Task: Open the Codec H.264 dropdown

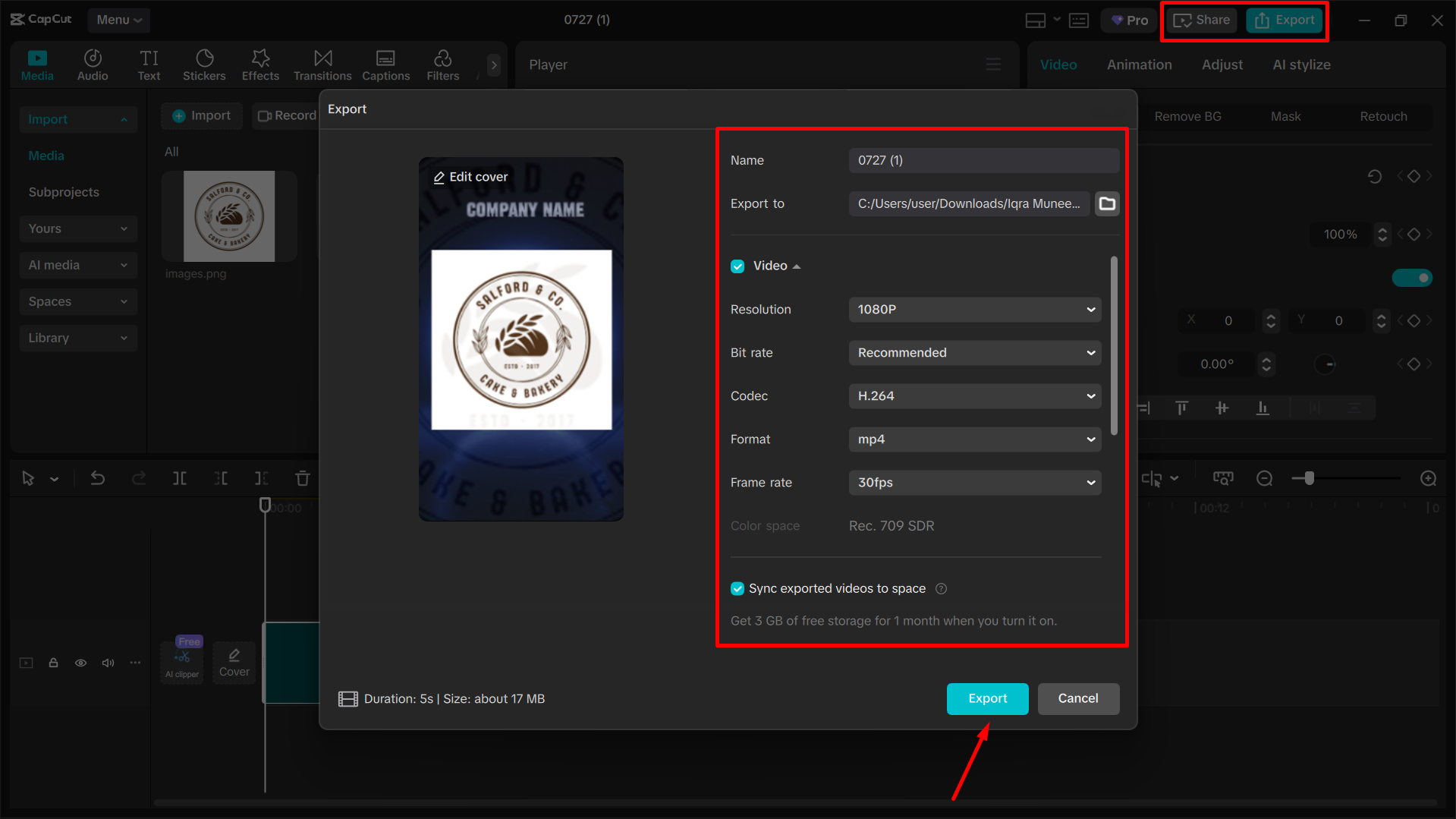Action: click(x=975, y=396)
